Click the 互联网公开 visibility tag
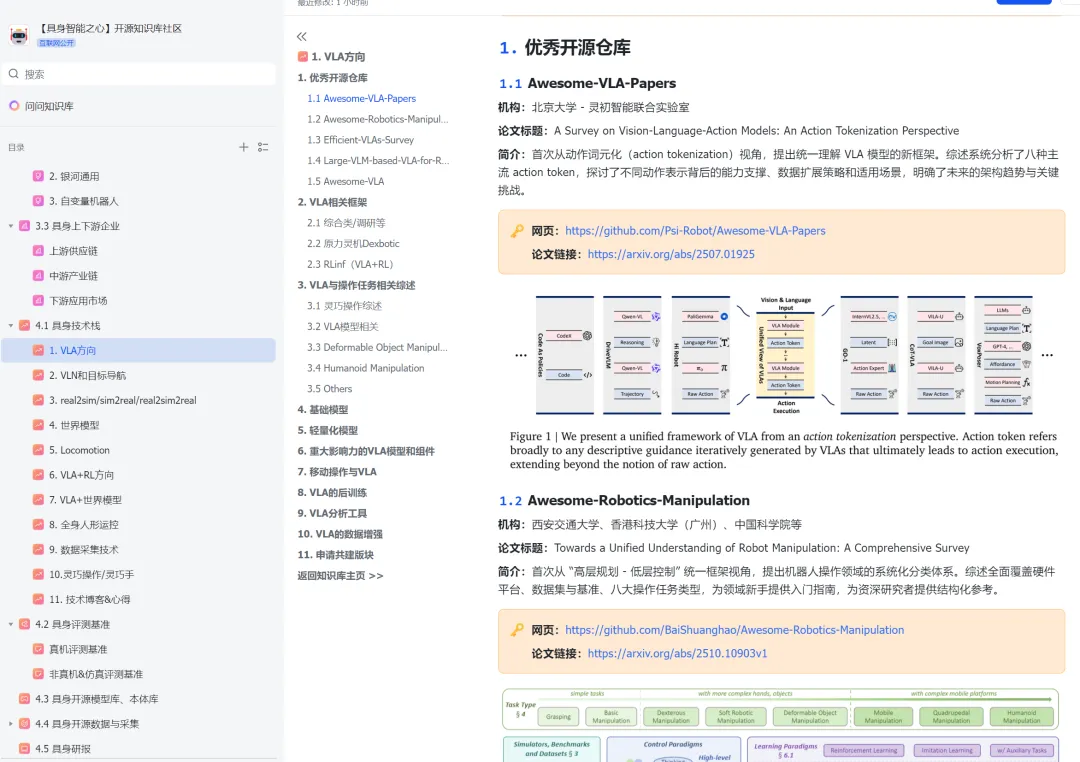The image size is (1080, 762). coord(56,43)
